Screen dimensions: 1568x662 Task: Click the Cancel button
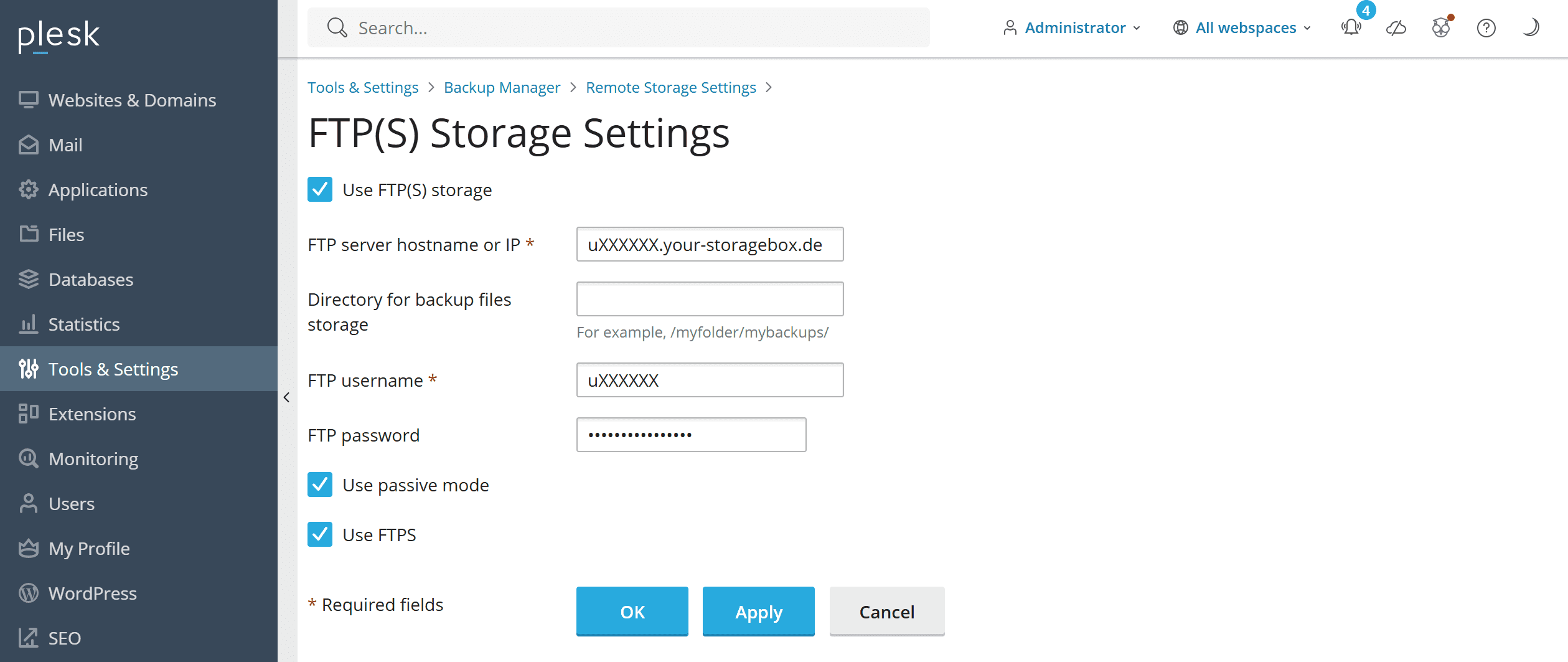click(886, 612)
